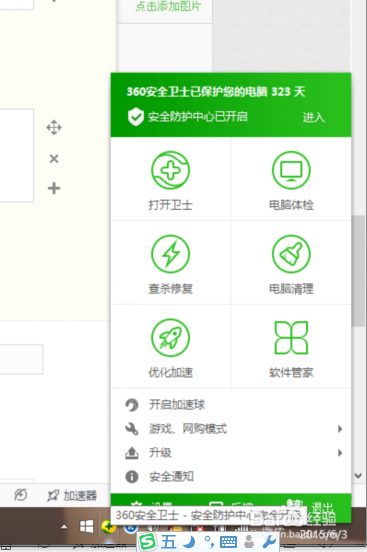
Task: Toggle 五 wubi input mode
Action: point(168,541)
